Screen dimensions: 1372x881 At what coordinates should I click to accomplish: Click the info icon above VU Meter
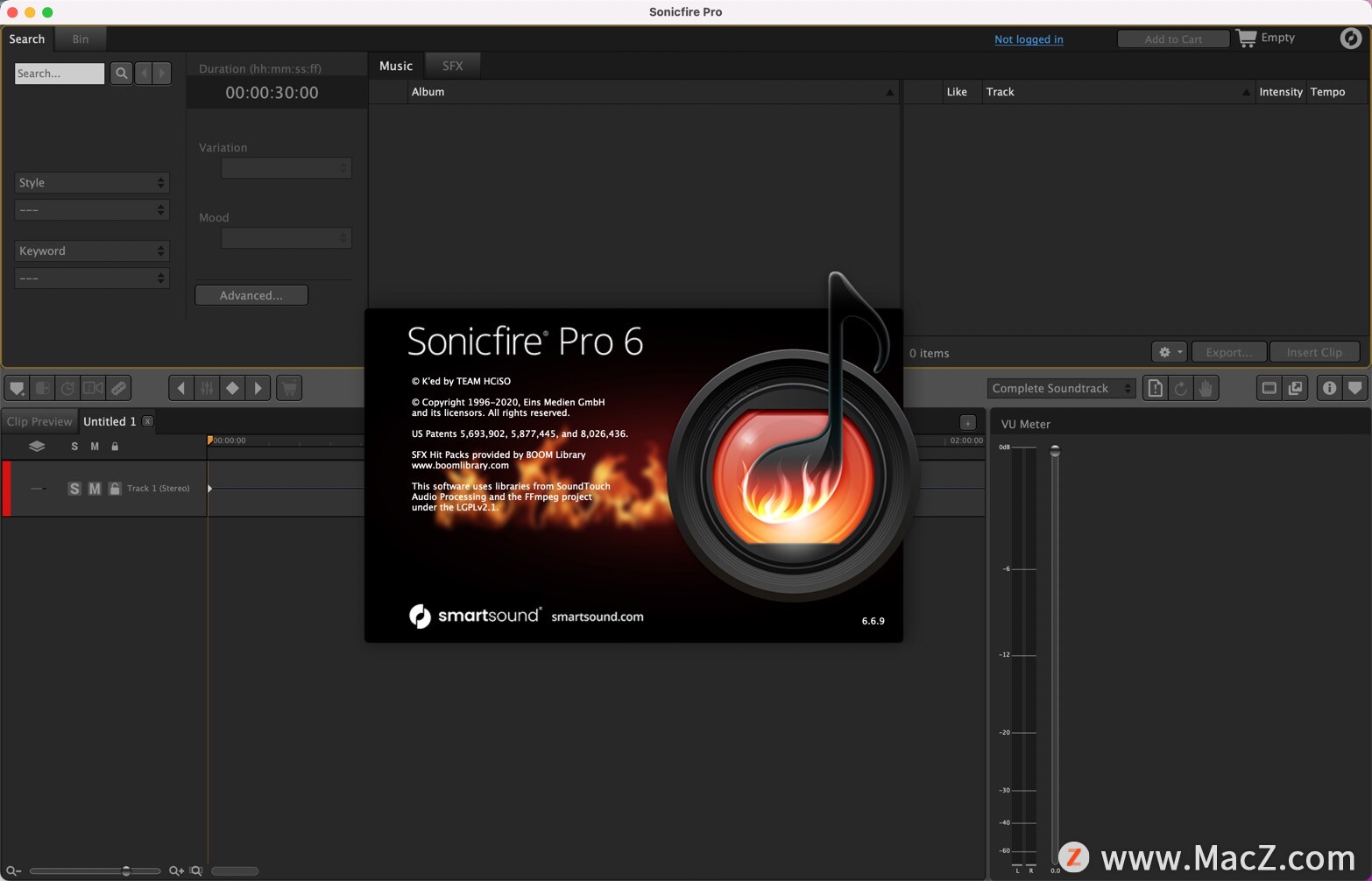pos(1329,388)
